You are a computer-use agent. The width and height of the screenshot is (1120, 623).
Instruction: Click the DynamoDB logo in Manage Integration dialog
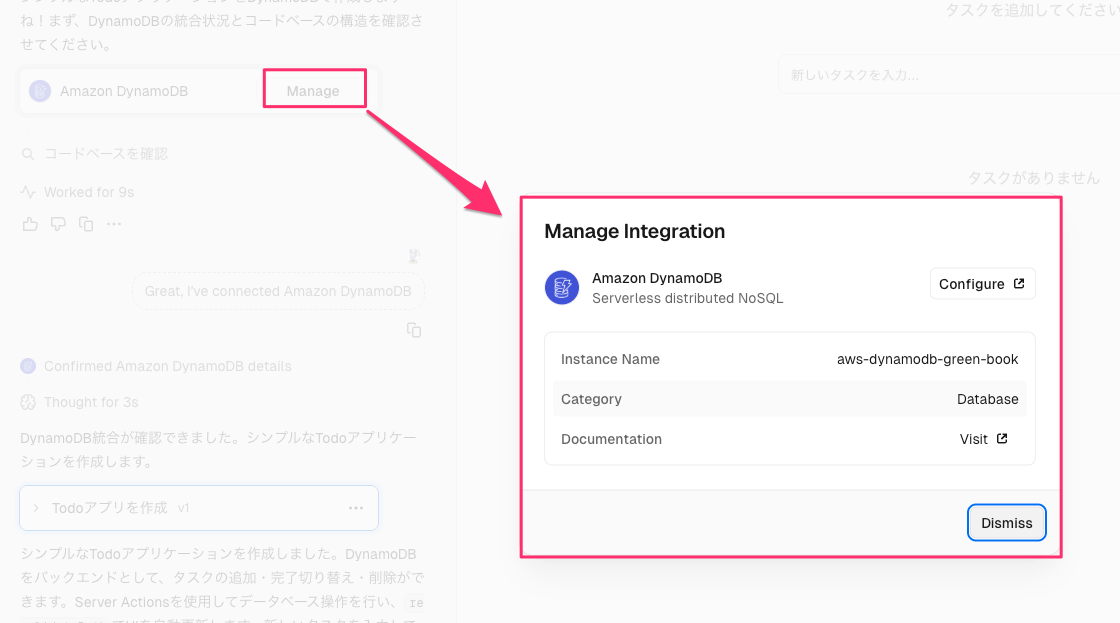pos(562,287)
